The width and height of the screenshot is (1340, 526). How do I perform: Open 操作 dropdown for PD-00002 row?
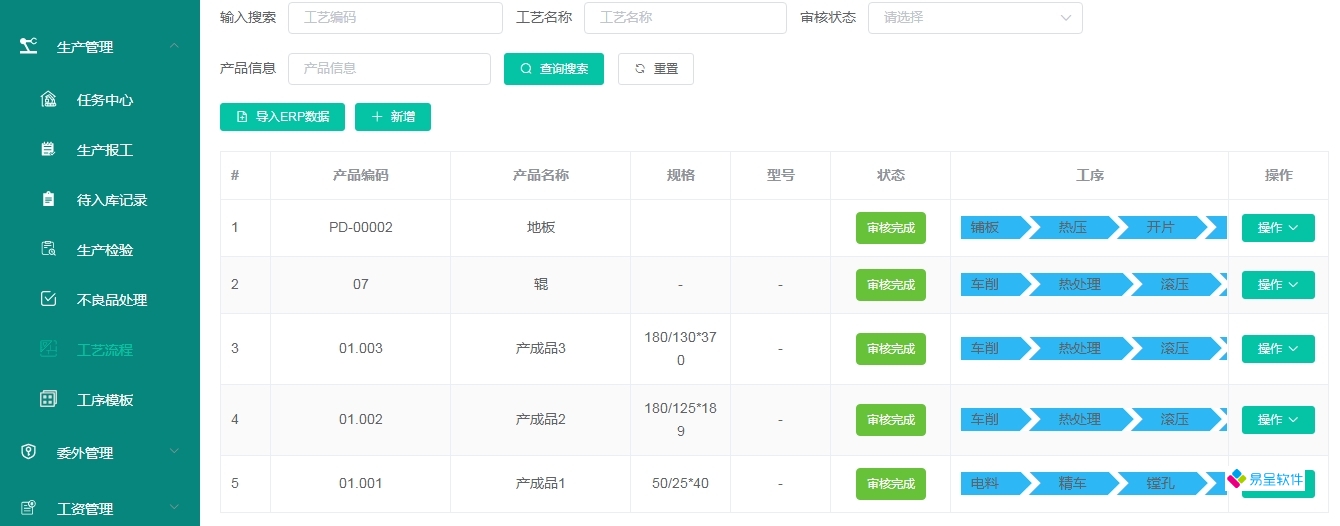click(x=1278, y=228)
